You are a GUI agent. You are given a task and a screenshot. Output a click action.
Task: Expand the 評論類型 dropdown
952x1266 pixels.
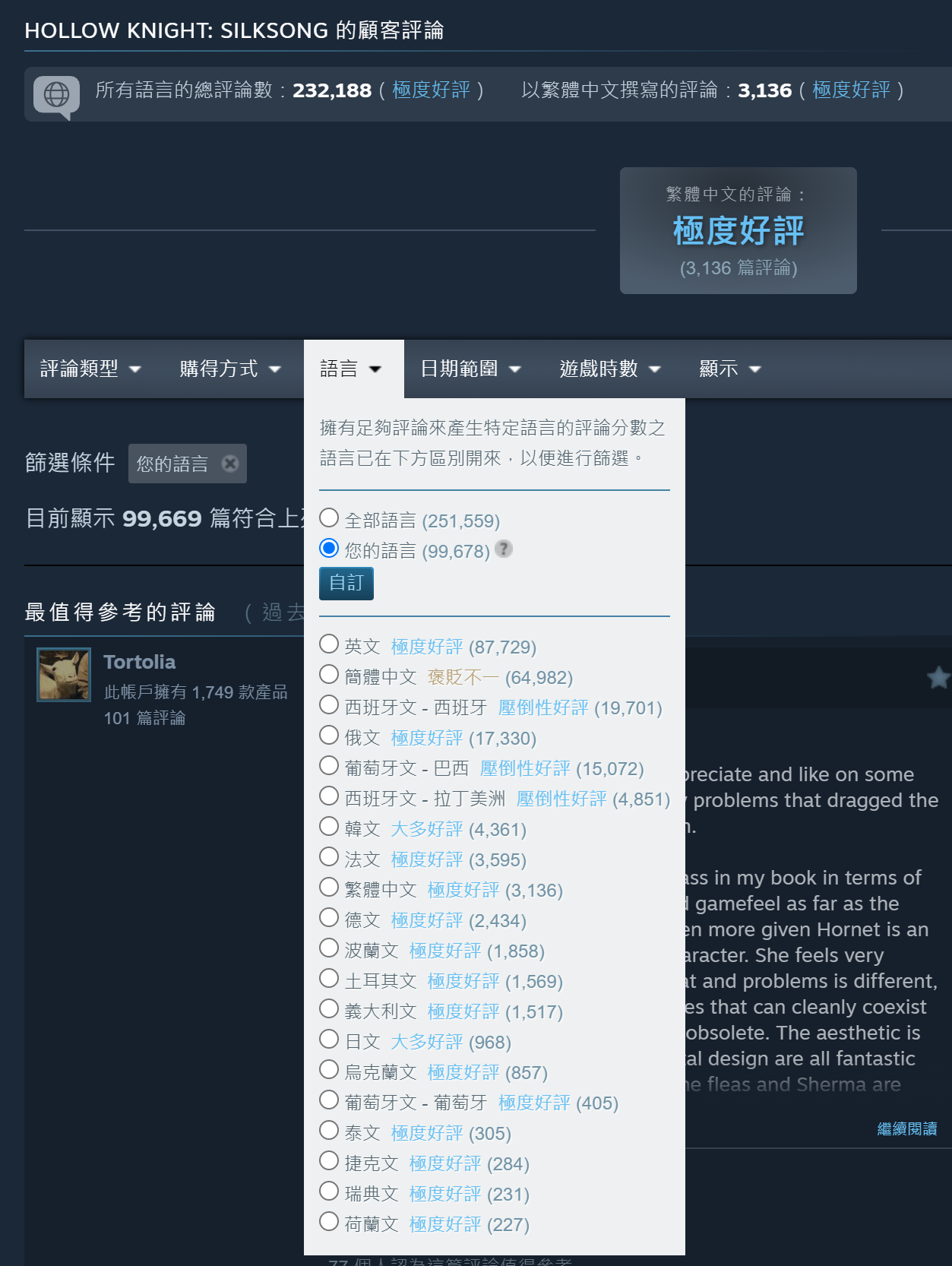click(x=90, y=369)
